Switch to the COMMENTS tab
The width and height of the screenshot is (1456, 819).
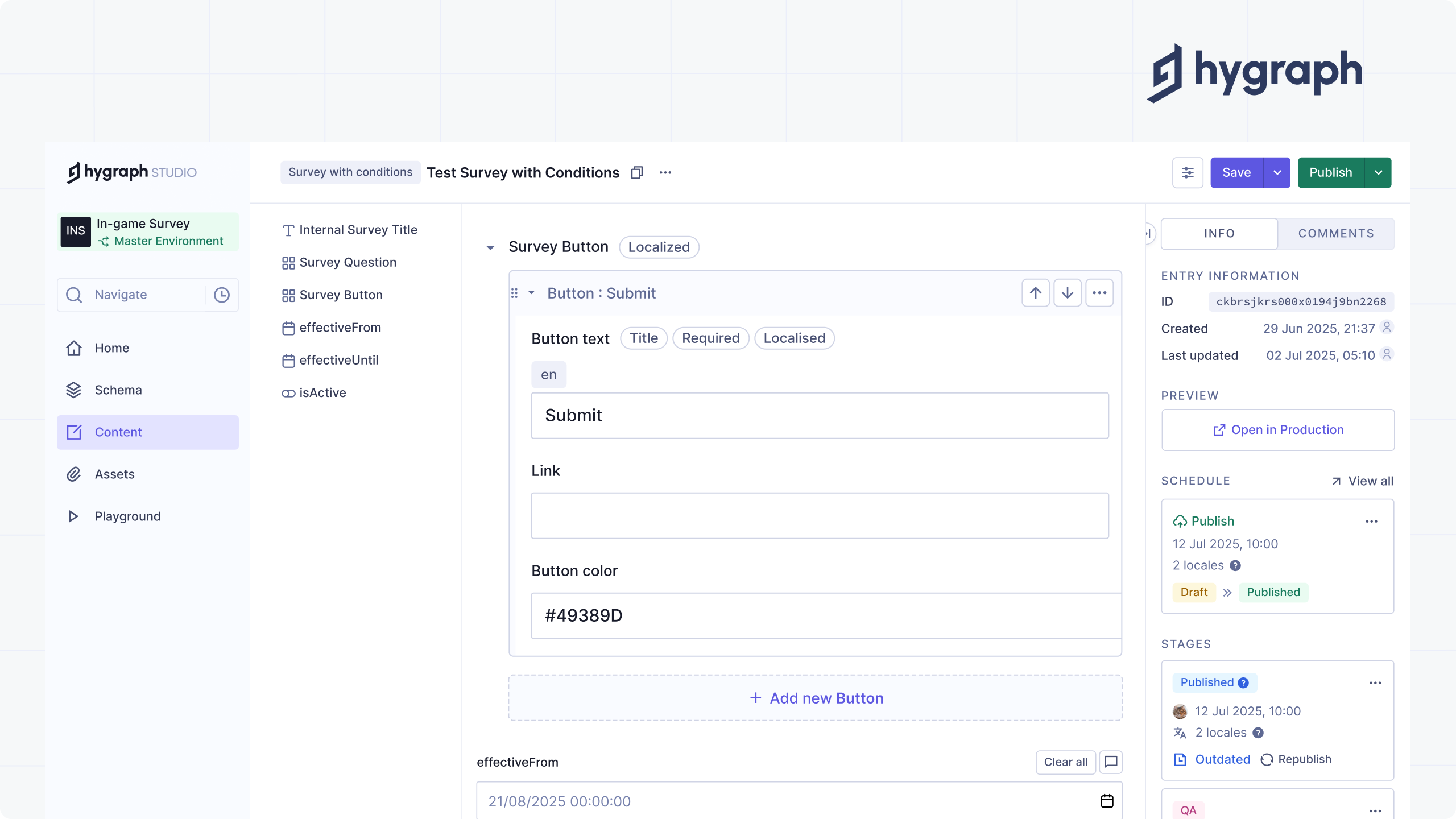click(x=1336, y=233)
